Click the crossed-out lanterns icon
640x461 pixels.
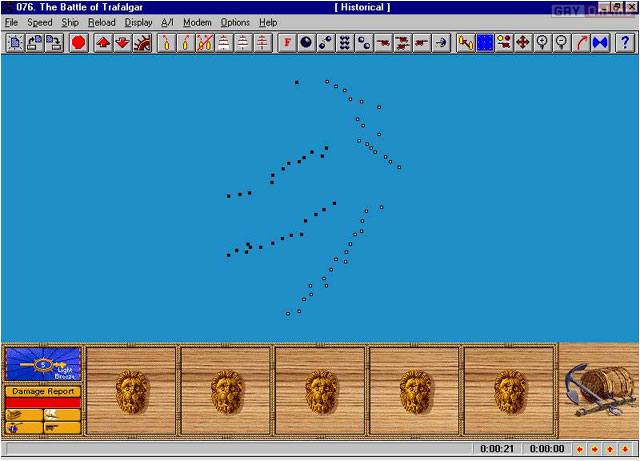[x=205, y=42]
